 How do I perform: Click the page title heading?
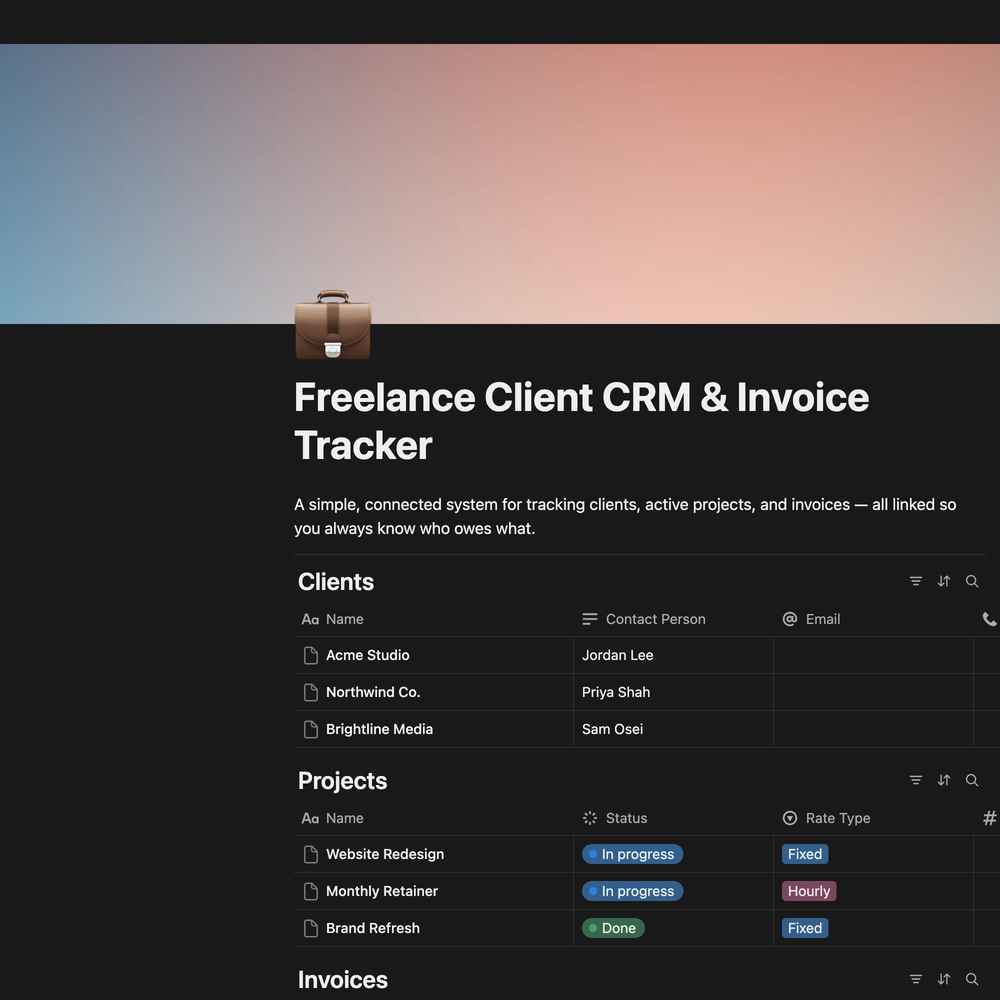tap(582, 421)
